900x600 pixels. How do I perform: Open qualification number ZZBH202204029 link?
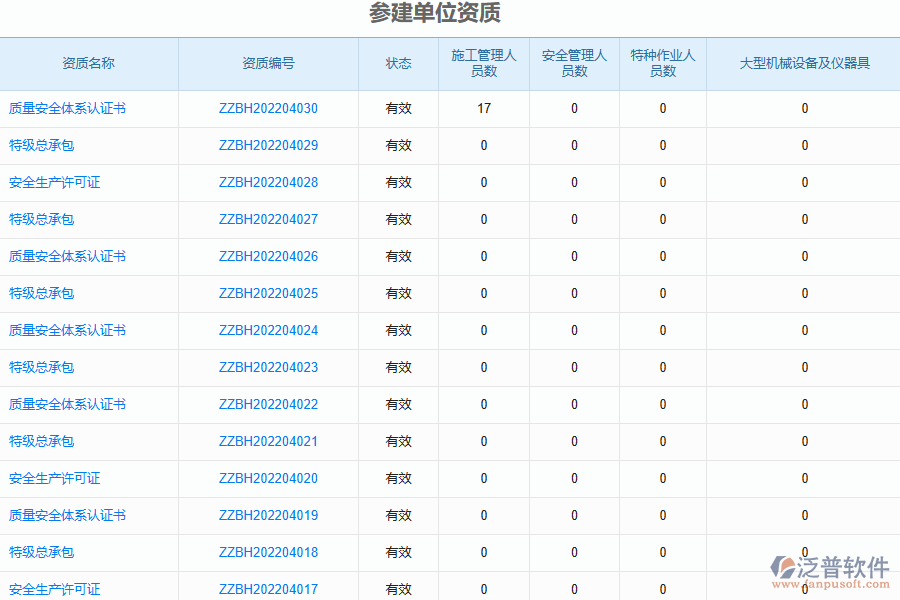[x=268, y=146]
